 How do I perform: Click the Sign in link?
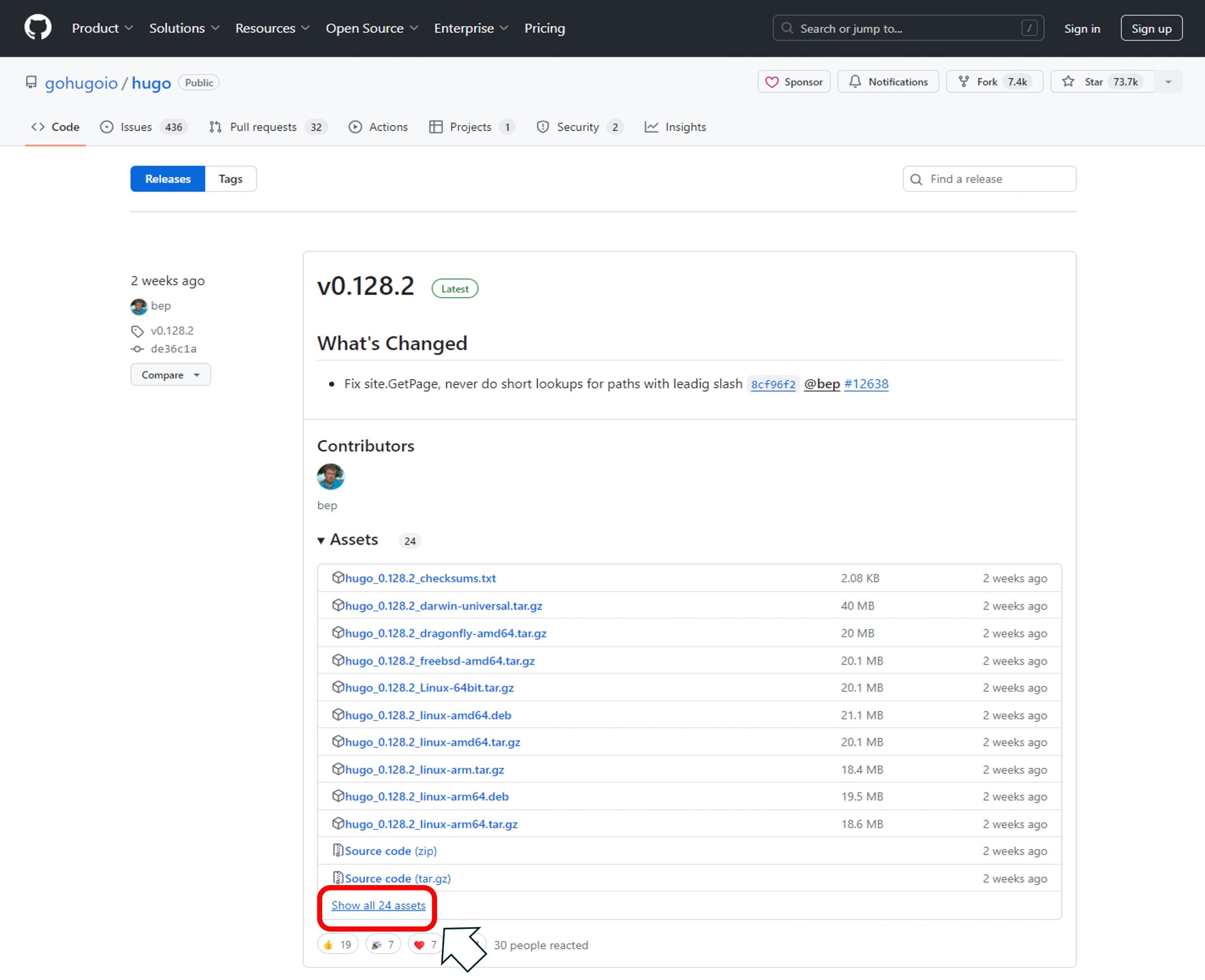tap(1082, 28)
